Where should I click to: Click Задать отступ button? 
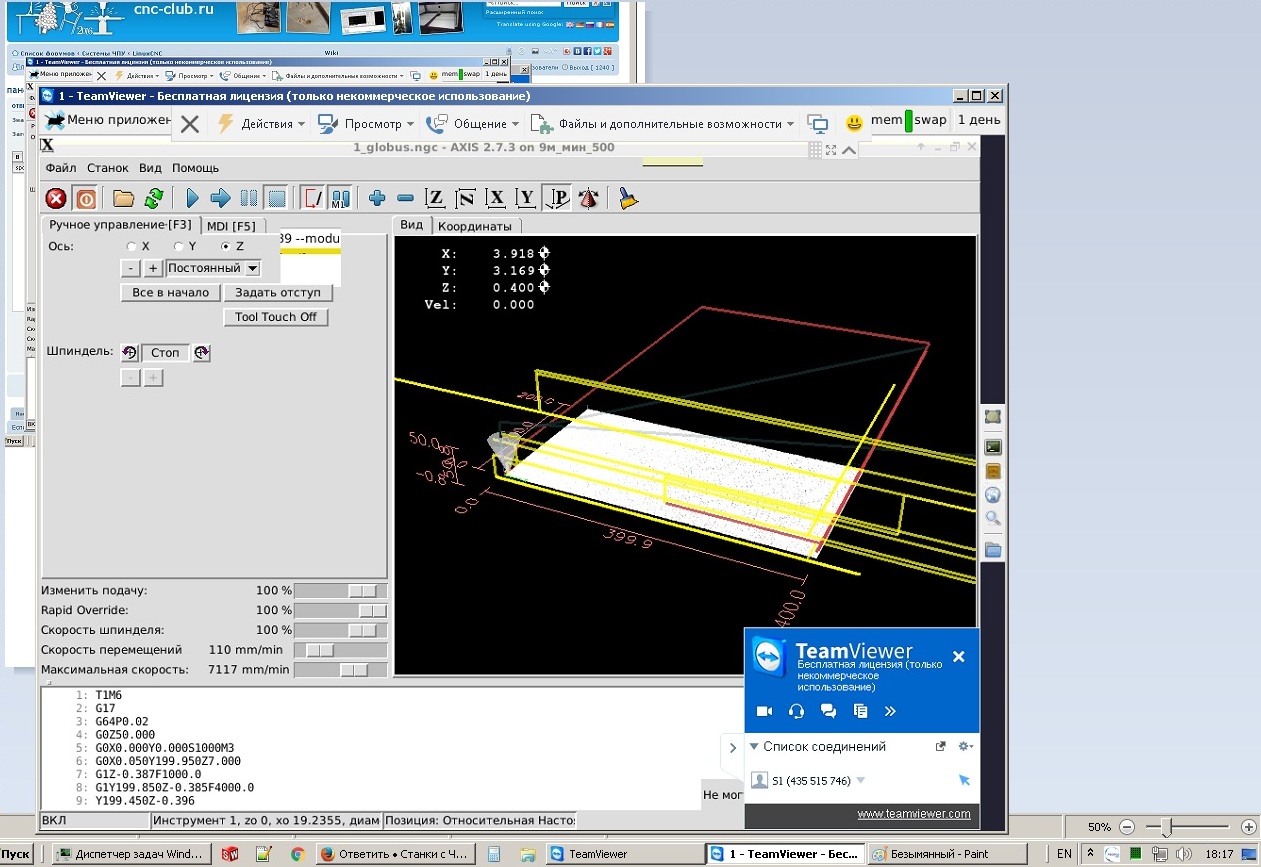(278, 292)
